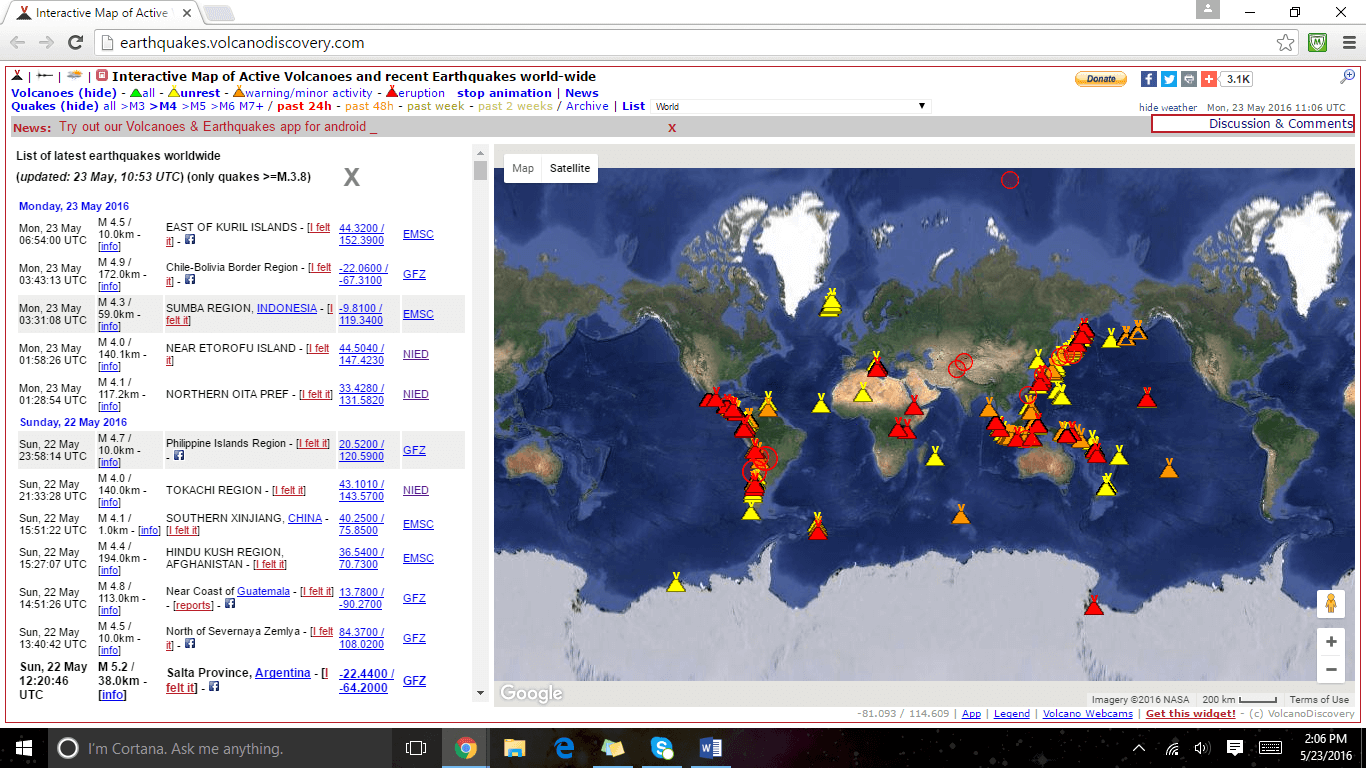Click the print share icon
This screenshot has width=1366, height=768.
tap(1188, 79)
